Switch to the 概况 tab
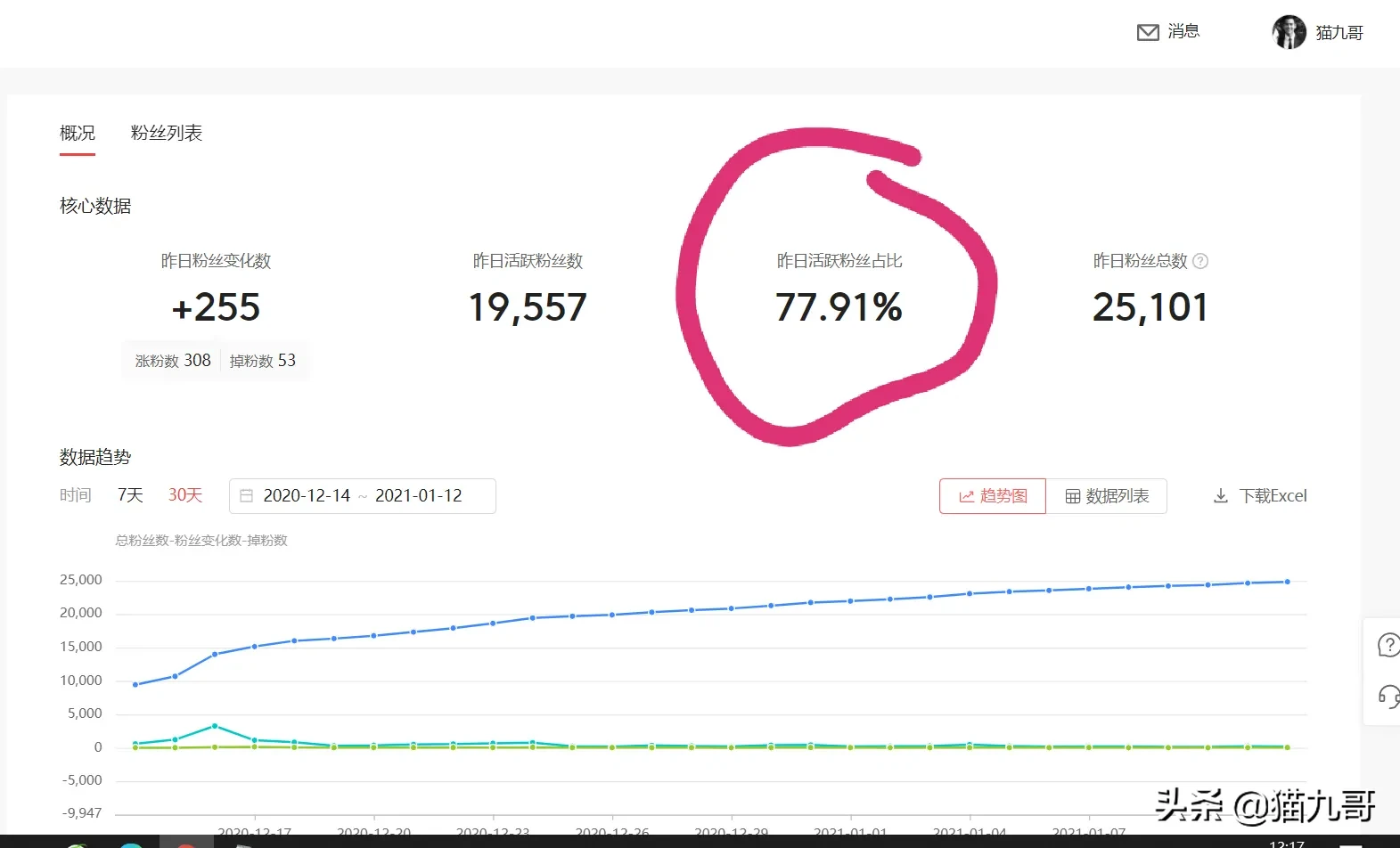Image resolution: width=1400 pixels, height=848 pixels. 78,134
